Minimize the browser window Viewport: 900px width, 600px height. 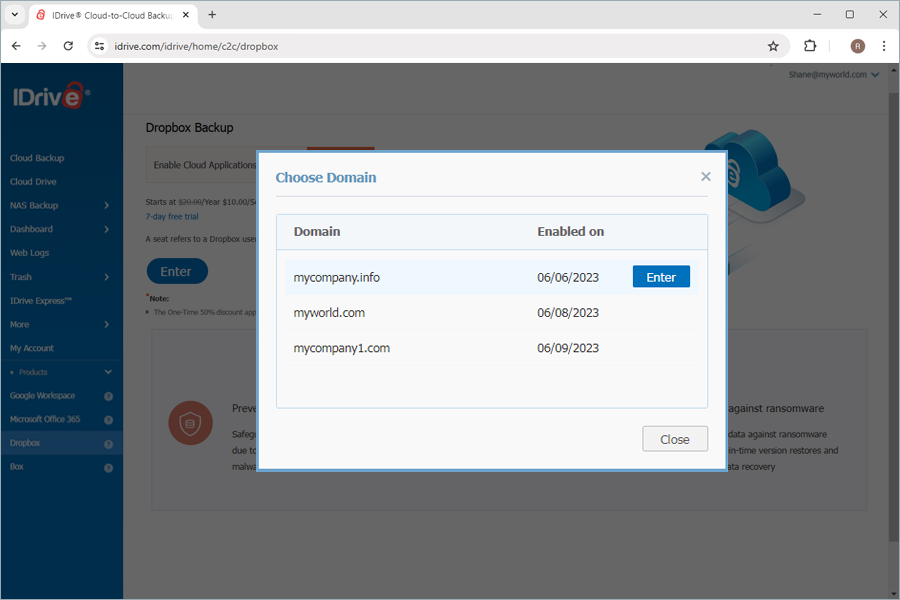817,15
